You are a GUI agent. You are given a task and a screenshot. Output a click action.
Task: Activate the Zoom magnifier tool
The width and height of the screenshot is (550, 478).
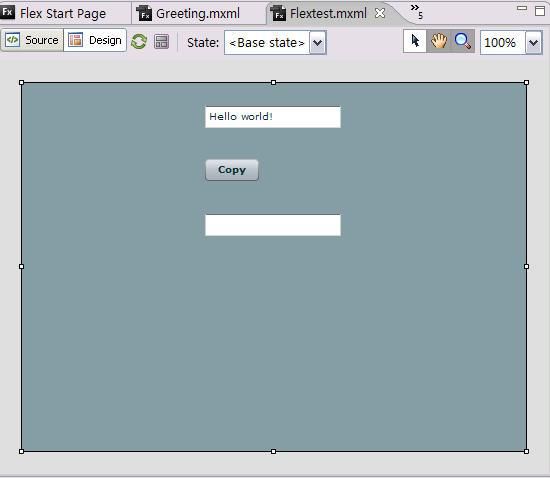(x=462, y=41)
